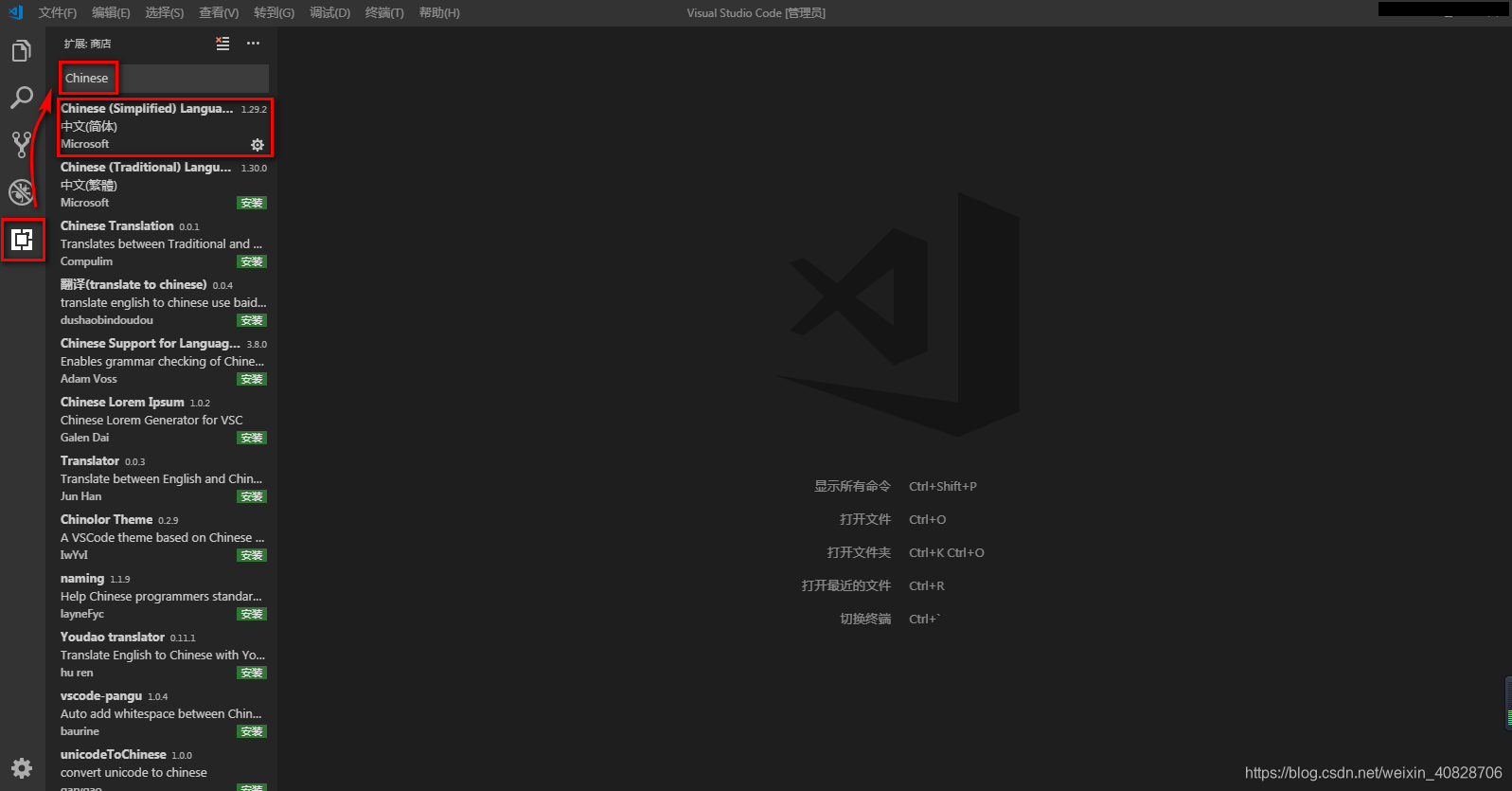Click the 中文(繁體) description text

pos(89,186)
